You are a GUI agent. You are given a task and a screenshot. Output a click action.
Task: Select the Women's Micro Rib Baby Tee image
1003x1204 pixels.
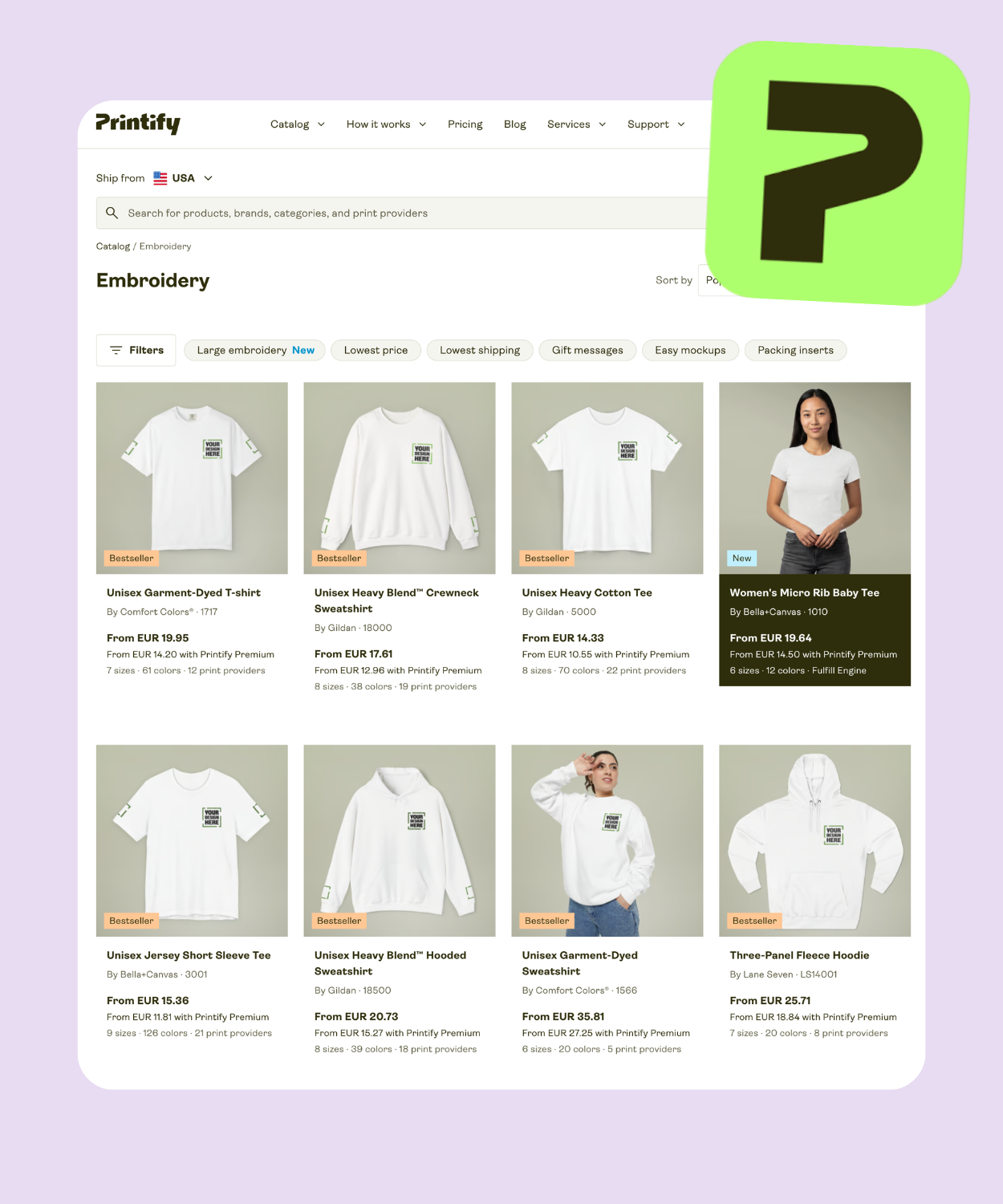814,478
